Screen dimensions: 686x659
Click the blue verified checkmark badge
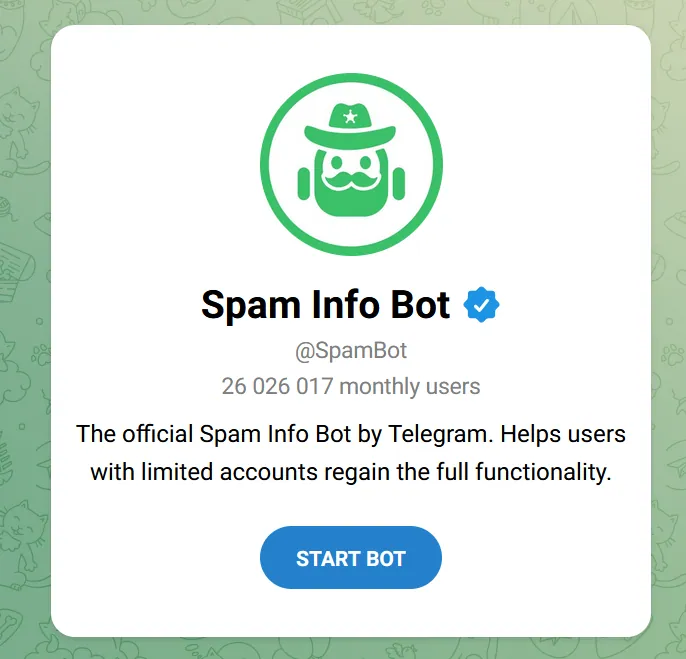[482, 305]
